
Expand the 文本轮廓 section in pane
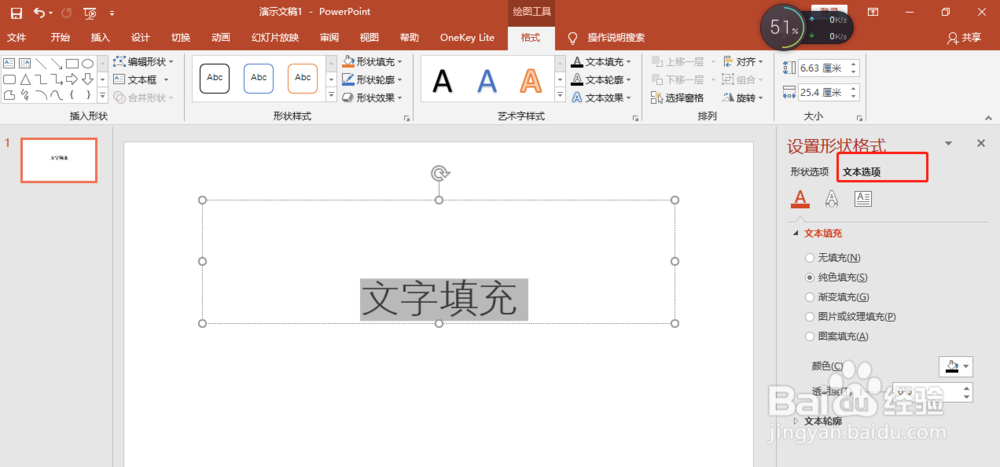pyautogui.click(x=795, y=421)
